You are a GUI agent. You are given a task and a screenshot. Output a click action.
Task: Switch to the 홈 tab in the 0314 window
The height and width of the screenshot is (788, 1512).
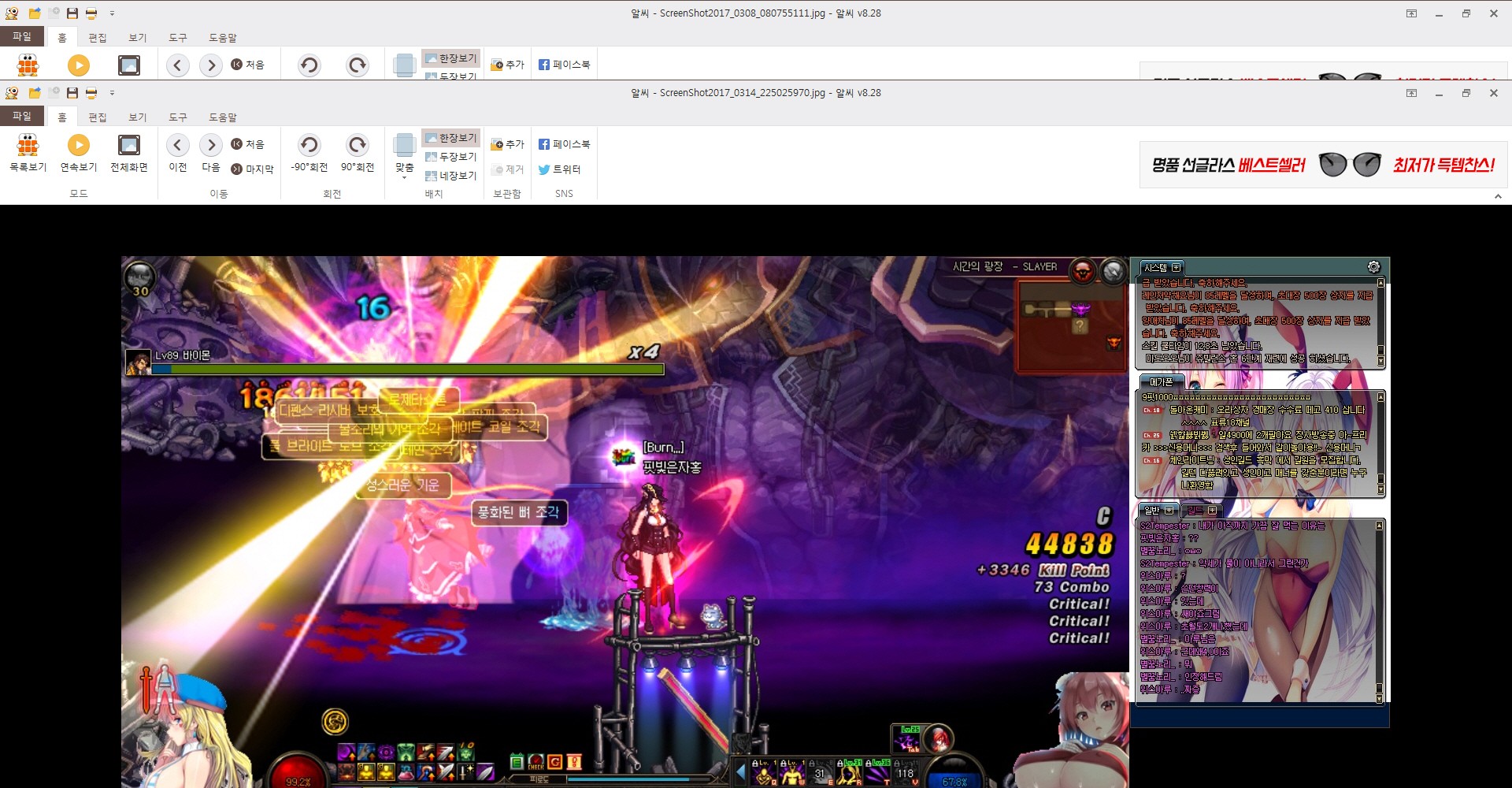(x=62, y=117)
